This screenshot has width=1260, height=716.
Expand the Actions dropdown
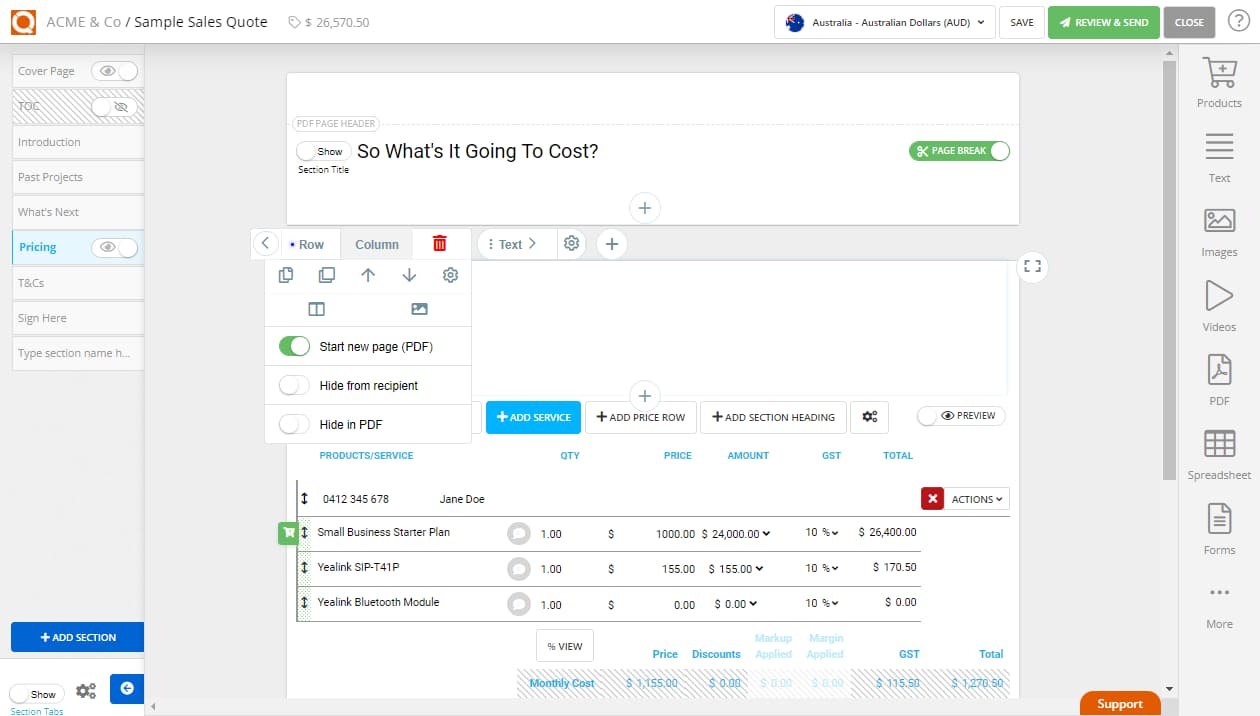[978, 499]
